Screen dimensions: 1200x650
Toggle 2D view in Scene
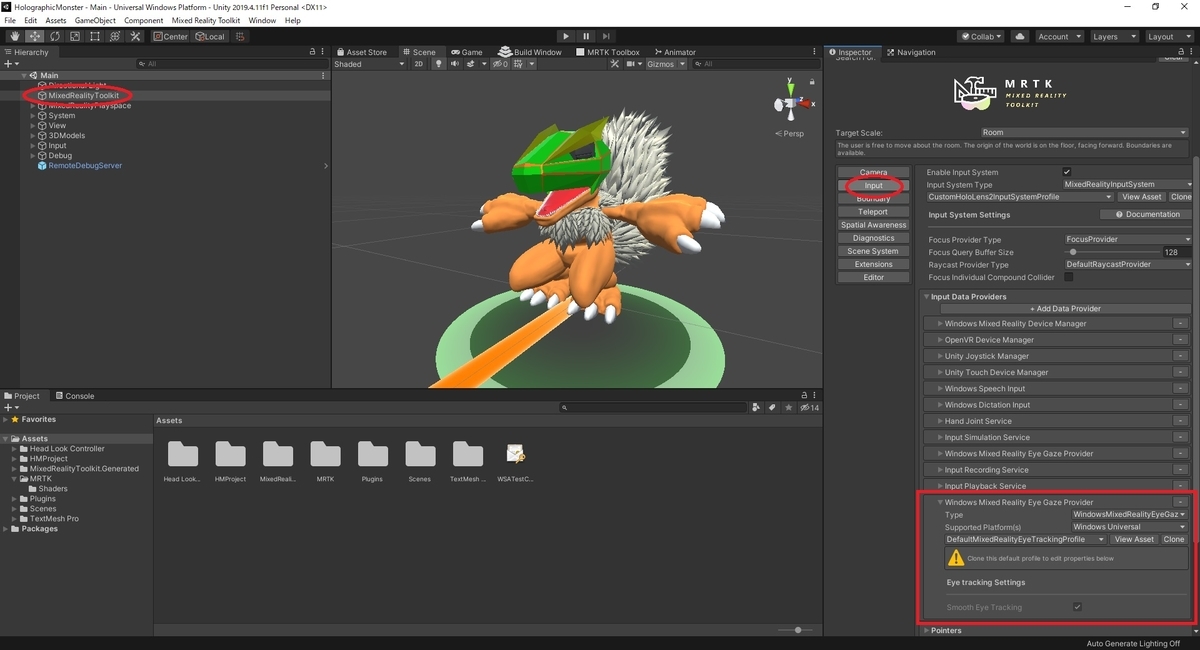[x=419, y=64]
